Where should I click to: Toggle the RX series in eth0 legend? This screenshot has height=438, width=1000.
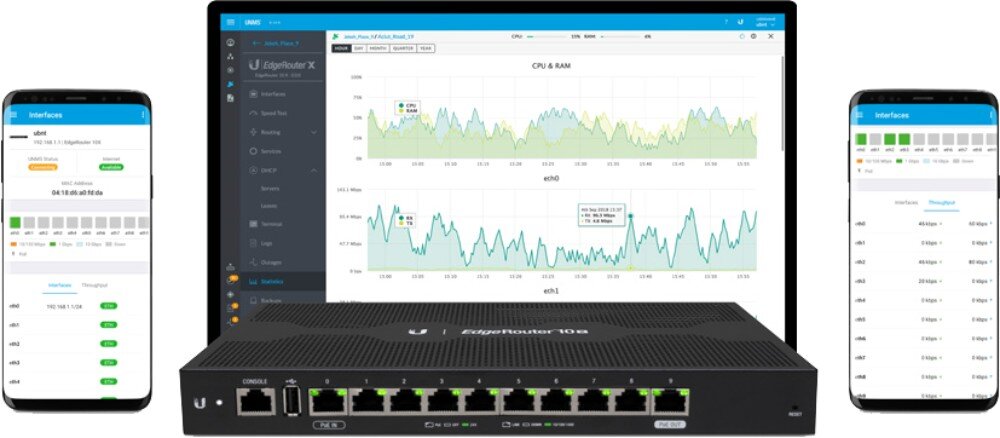[406, 217]
